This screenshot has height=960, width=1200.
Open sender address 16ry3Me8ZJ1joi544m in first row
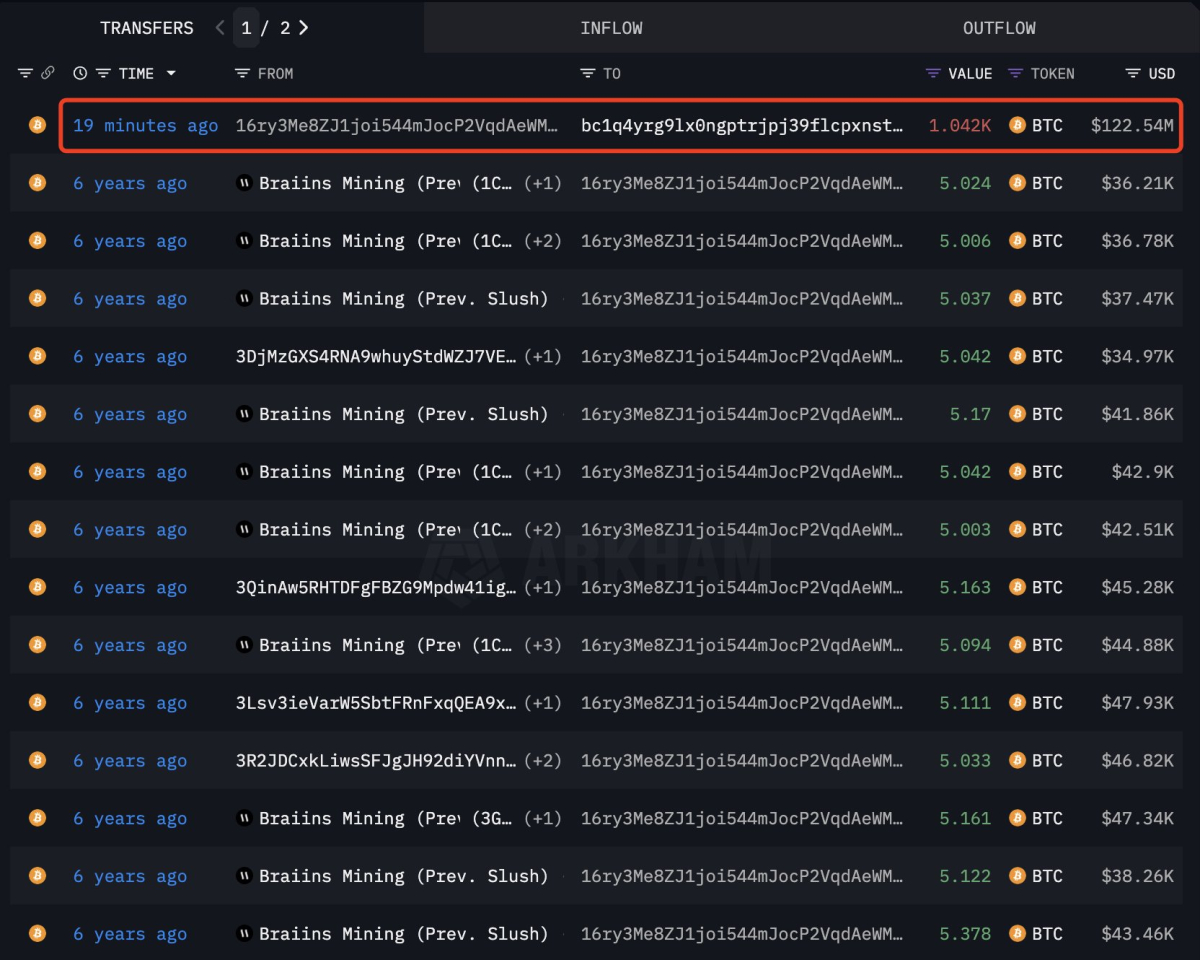399,125
